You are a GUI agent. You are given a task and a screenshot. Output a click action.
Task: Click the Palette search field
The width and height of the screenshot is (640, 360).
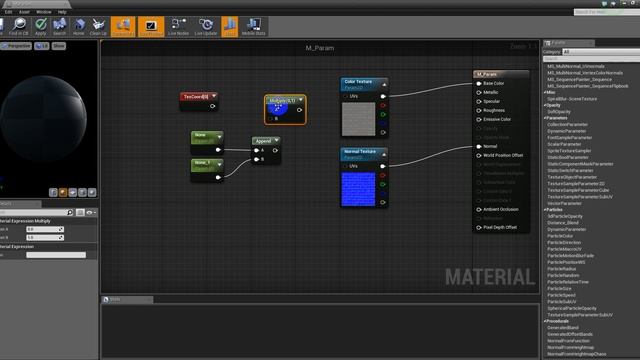click(x=591, y=59)
